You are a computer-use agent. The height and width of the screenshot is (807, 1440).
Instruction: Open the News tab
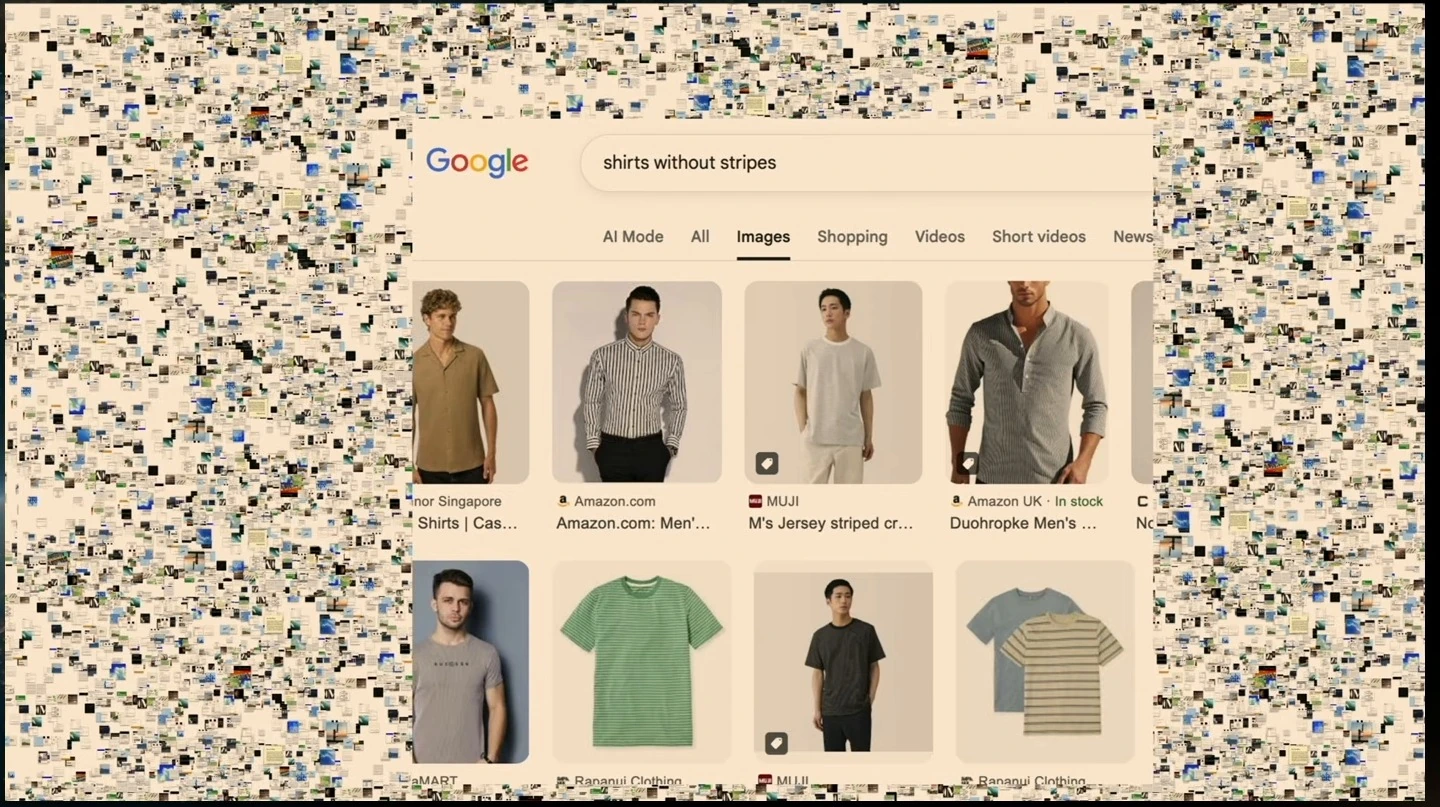(x=1132, y=237)
